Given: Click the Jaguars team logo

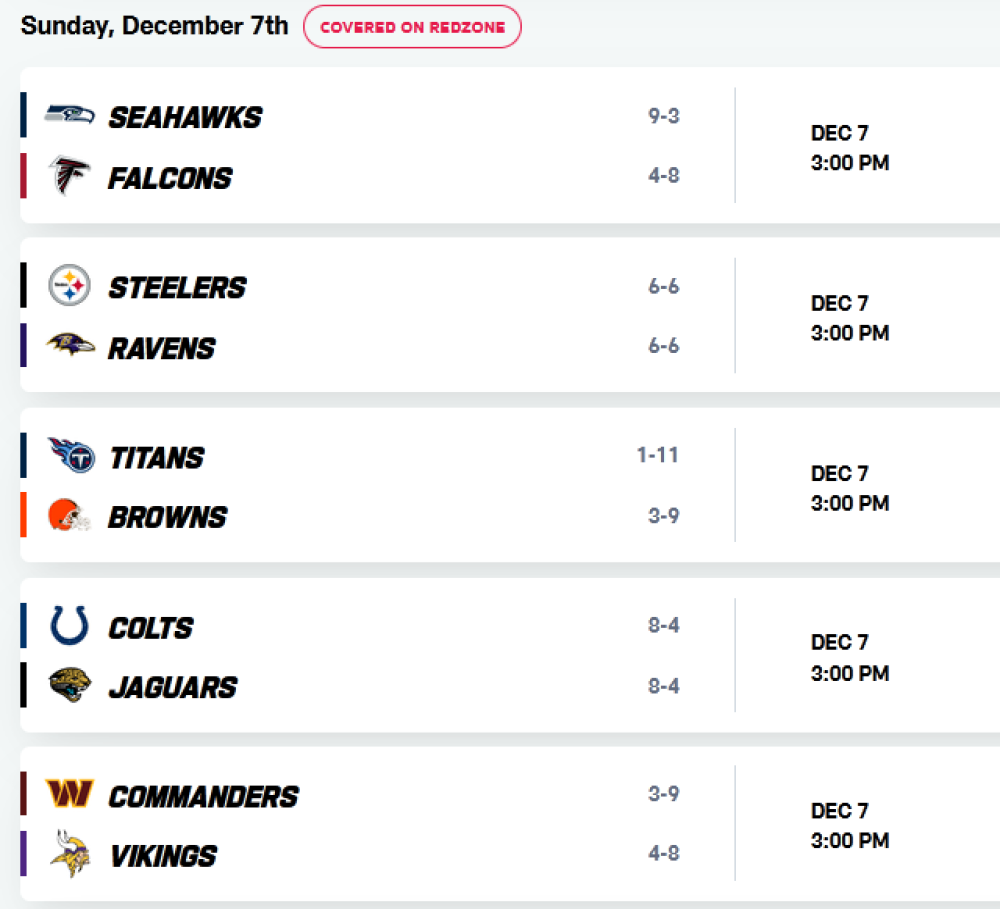Looking at the screenshot, I should point(70,685).
